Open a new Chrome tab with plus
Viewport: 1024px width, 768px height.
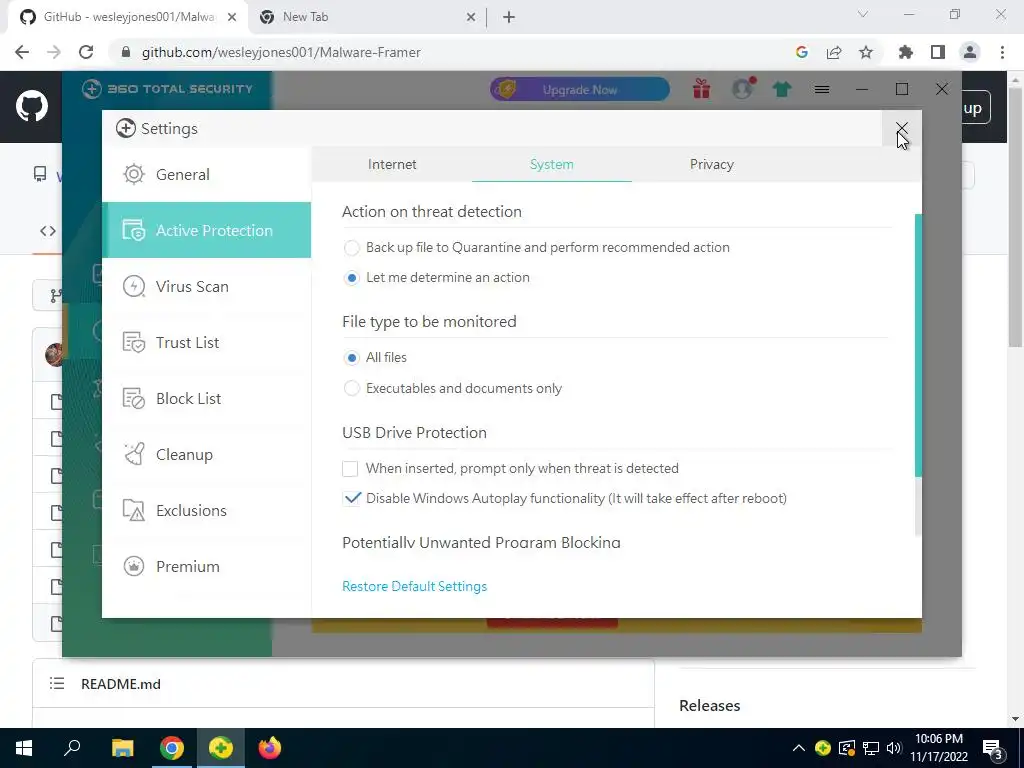[509, 18]
